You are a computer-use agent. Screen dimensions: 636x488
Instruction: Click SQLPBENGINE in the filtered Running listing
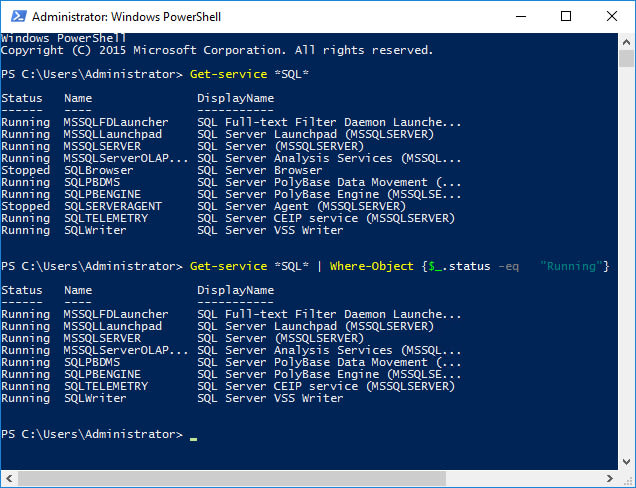coord(102,374)
